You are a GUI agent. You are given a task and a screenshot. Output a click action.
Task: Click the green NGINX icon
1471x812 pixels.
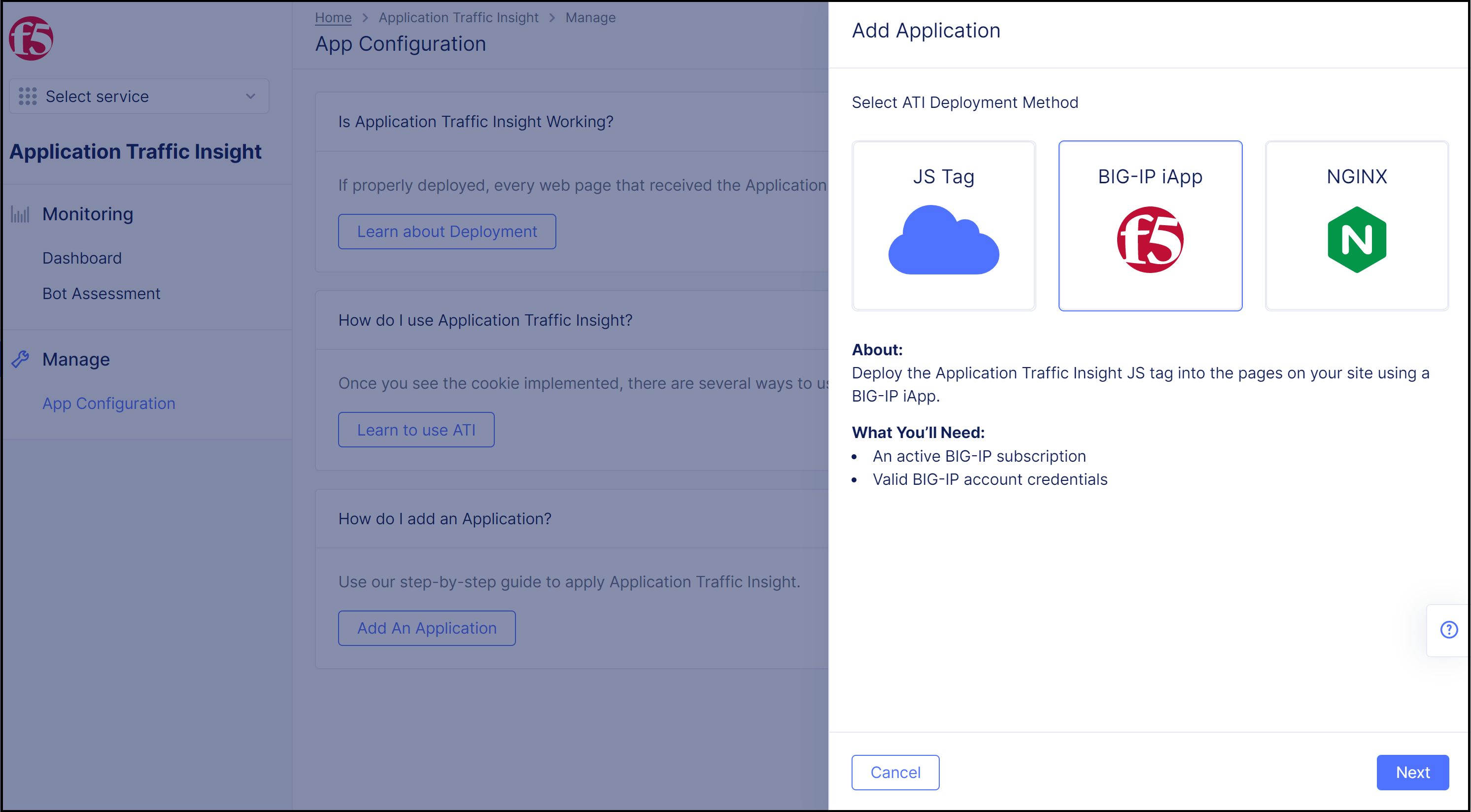point(1356,238)
